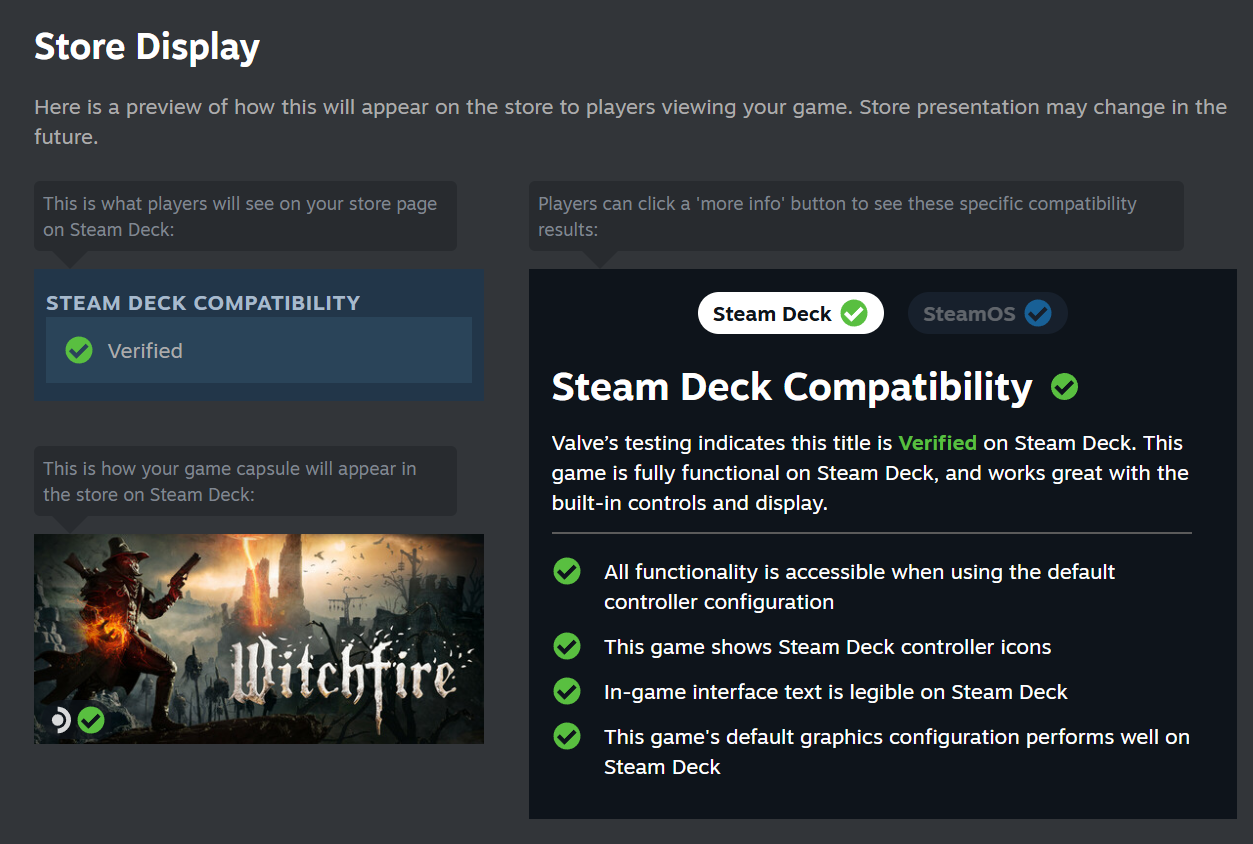Click the 'Steam Deck Compatibility' large heading
This screenshot has width=1253, height=844.
(x=792, y=387)
